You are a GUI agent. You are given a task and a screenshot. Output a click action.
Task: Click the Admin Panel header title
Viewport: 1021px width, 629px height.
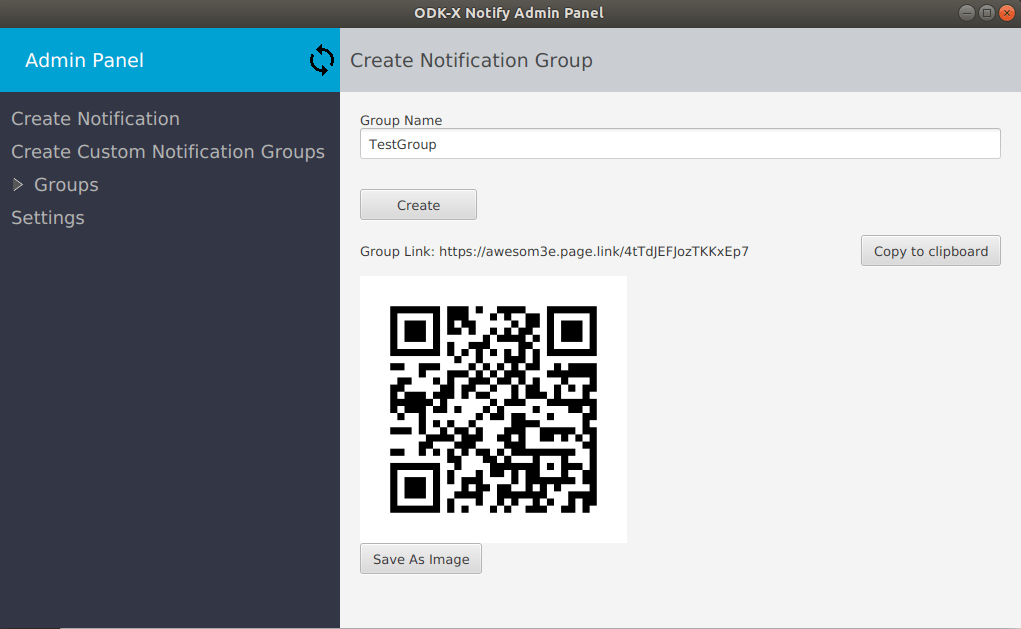pos(84,60)
